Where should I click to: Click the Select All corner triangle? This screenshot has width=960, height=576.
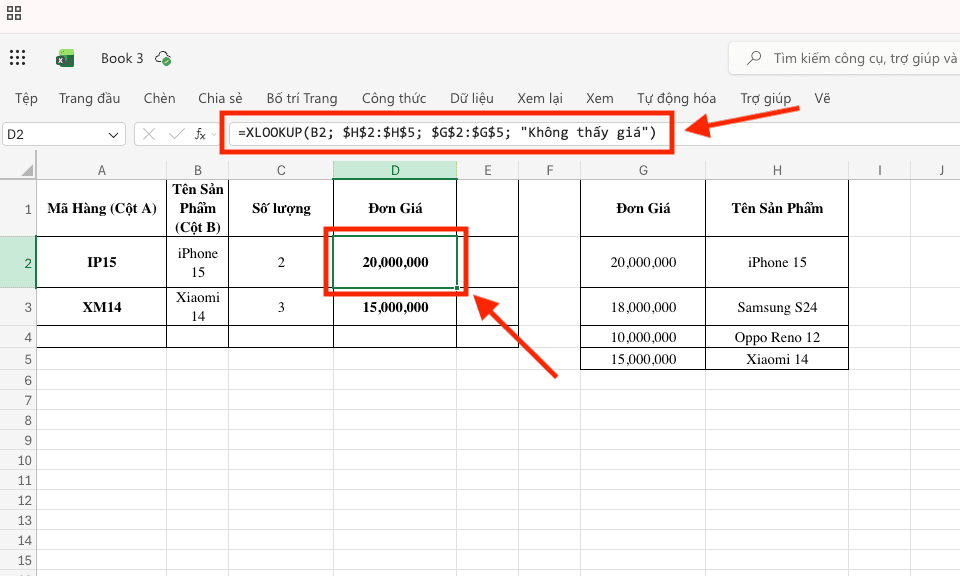click(x=27, y=170)
